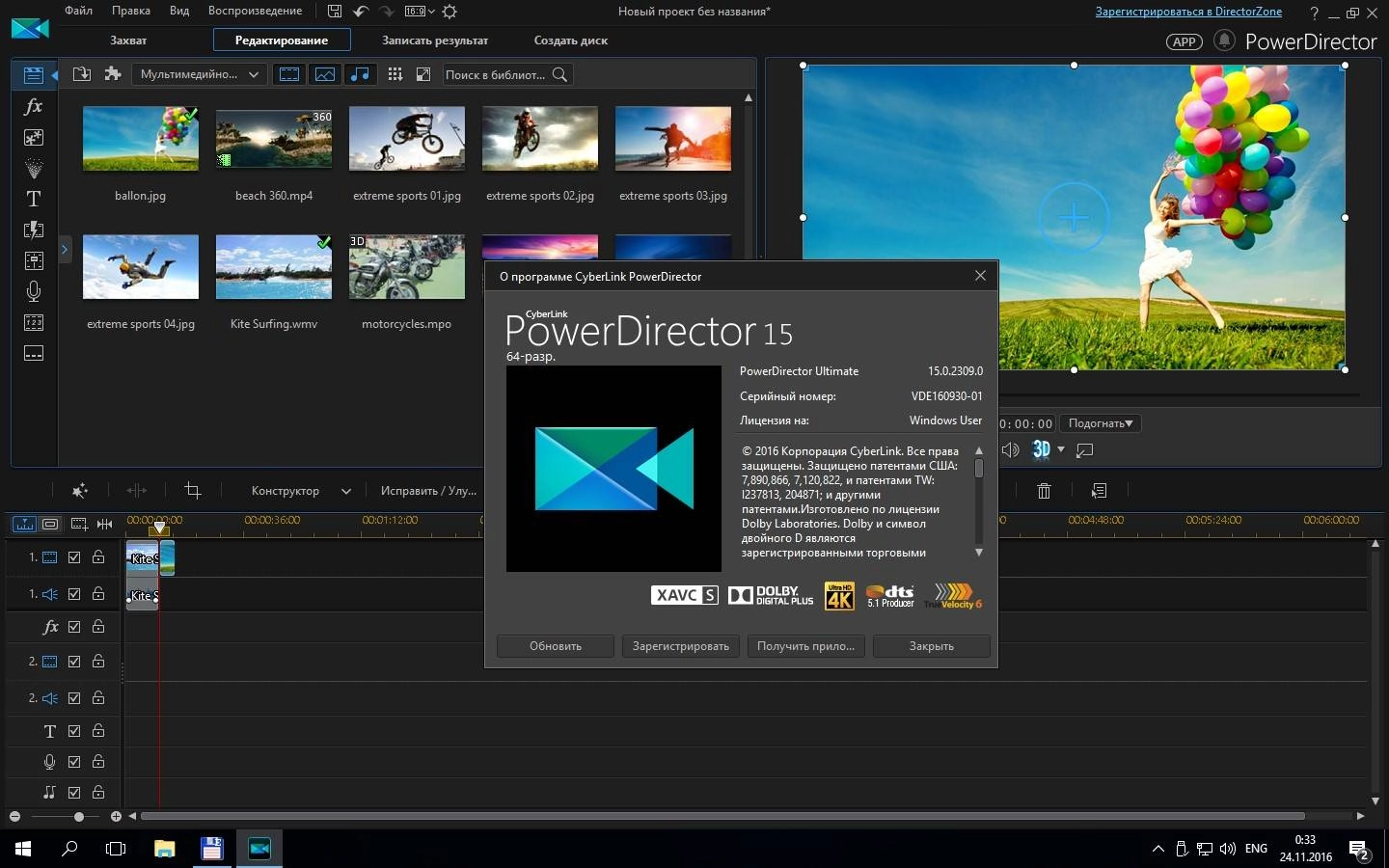Open the Подогнать zoom dropdown
The height and width of the screenshot is (868, 1389).
click(x=1101, y=423)
